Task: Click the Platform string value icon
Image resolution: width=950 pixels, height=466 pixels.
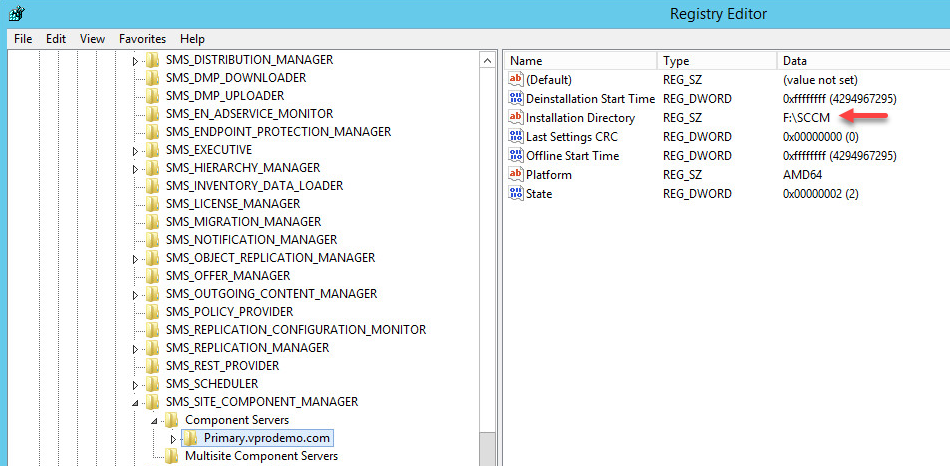Action: pos(516,175)
